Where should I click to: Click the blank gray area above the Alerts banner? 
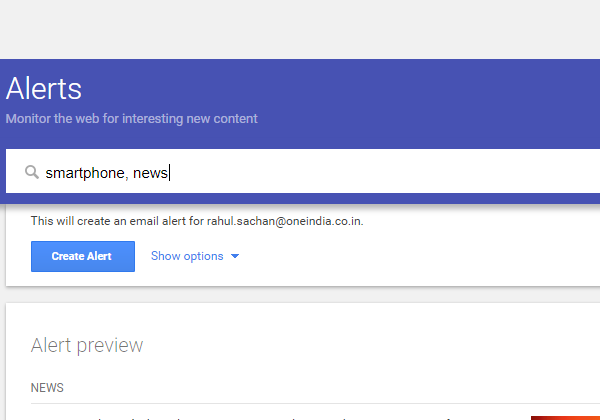[x=300, y=29]
